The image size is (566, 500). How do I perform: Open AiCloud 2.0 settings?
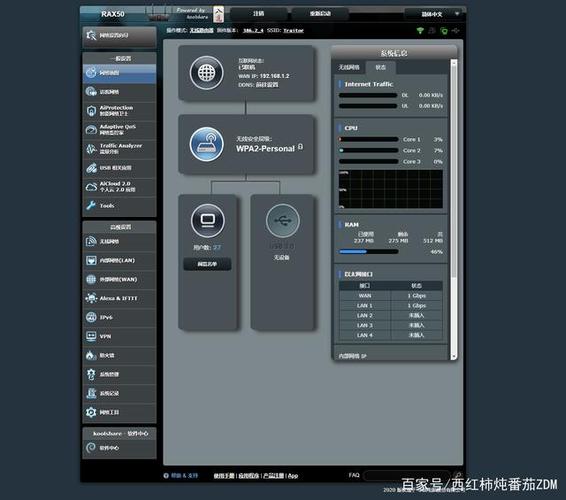tap(119, 187)
